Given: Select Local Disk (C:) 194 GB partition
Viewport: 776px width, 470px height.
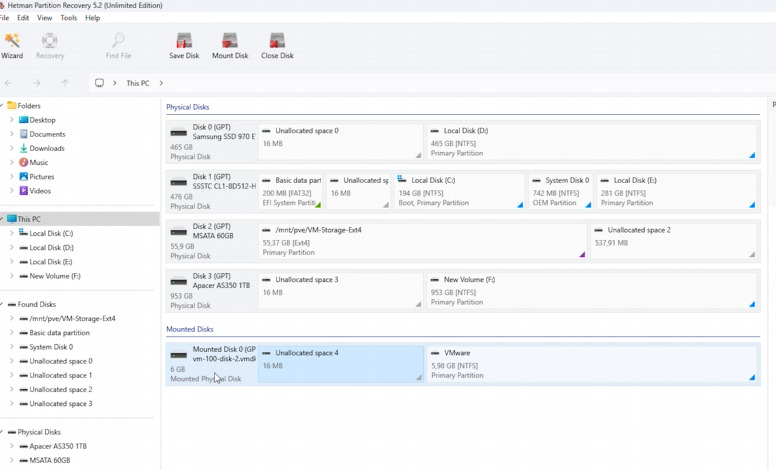Looking at the screenshot, I should point(459,191).
